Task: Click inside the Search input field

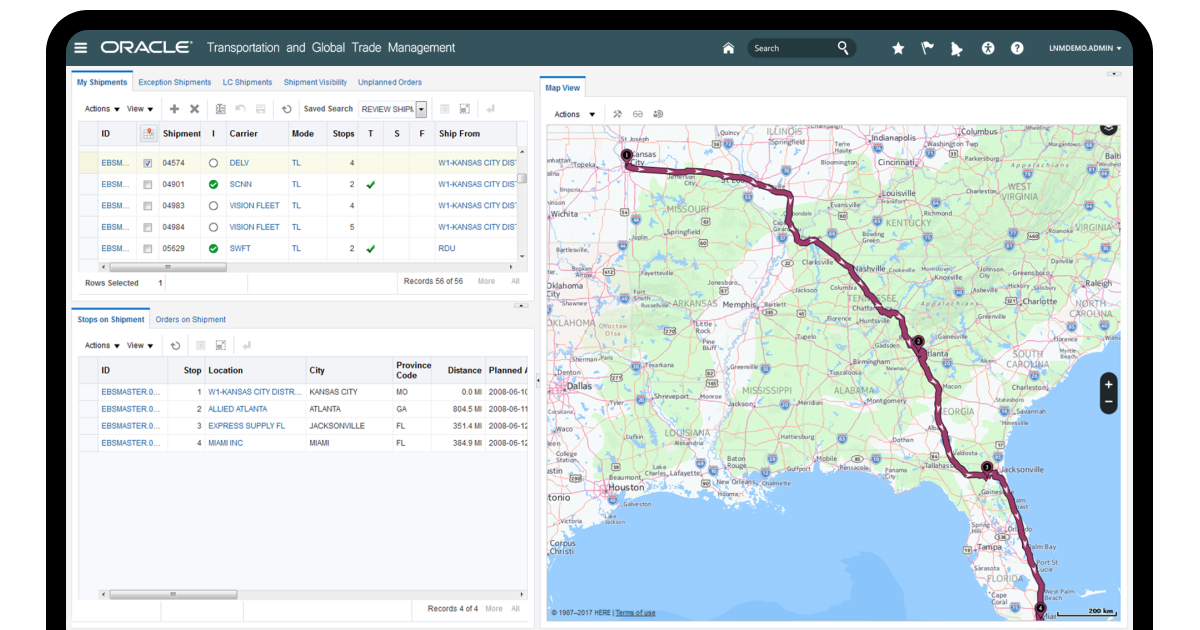Action: click(790, 48)
